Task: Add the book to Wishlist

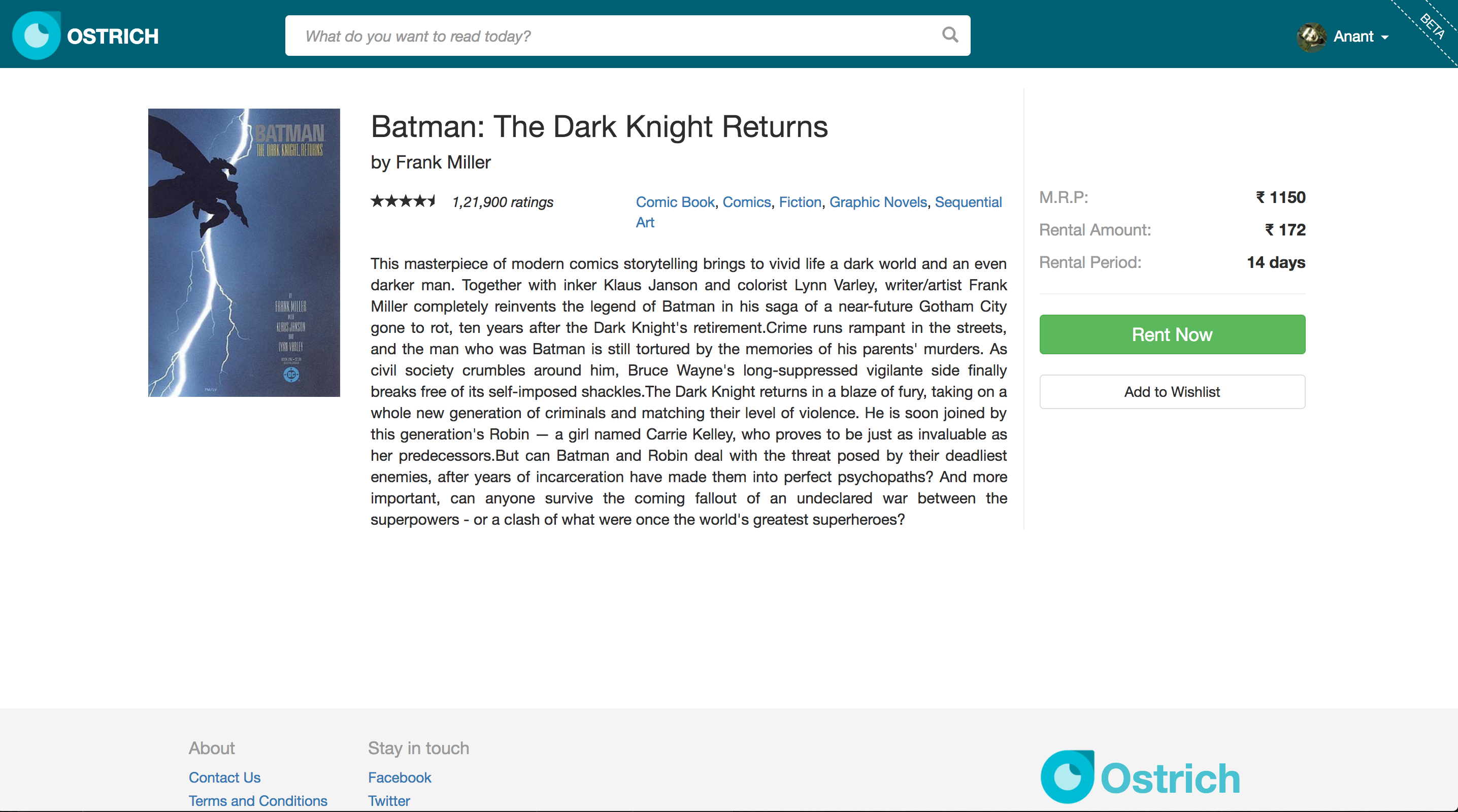Action: click(x=1172, y=392)
